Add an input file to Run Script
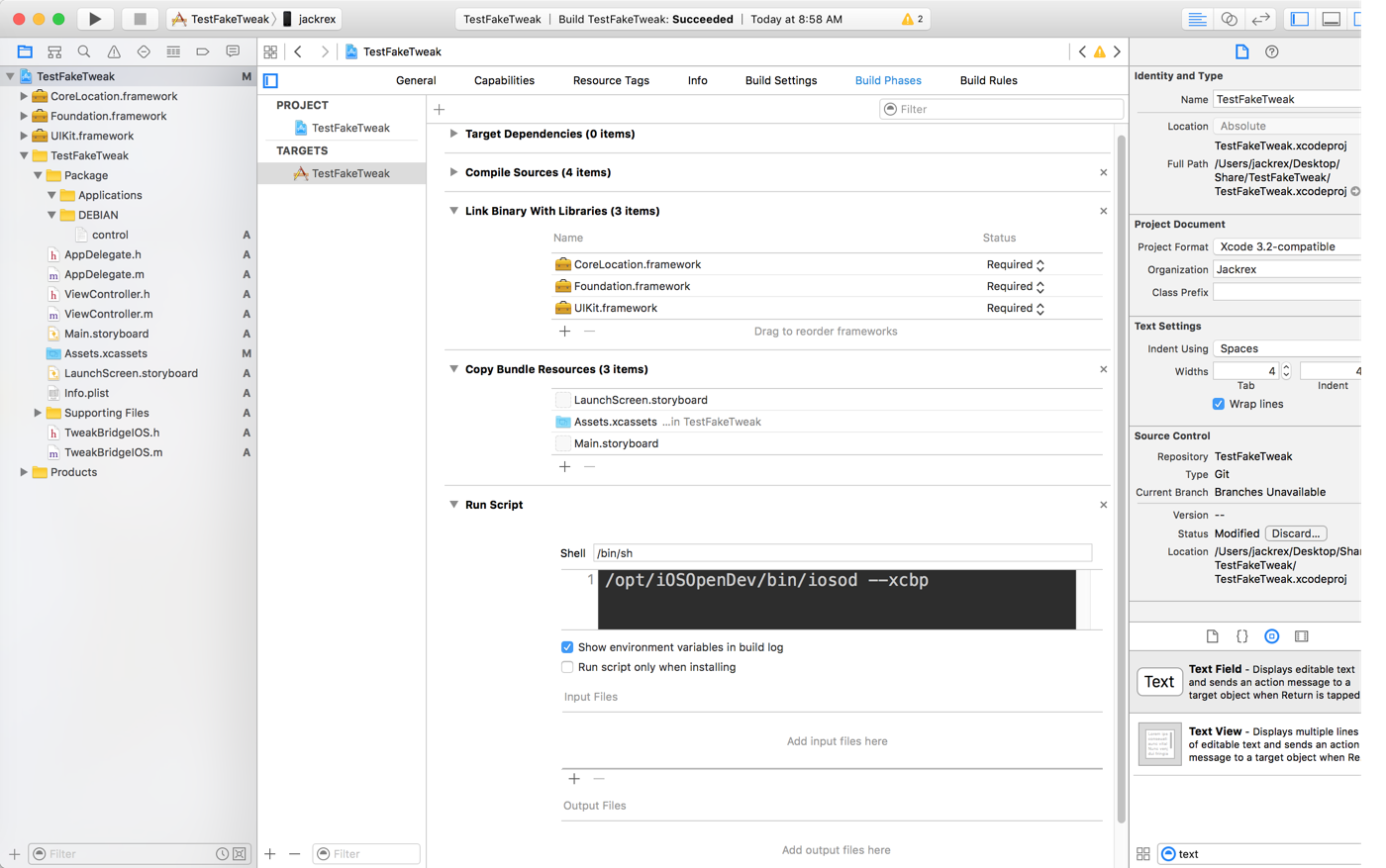Viewport: 1386px width, 868px height. click(574, 779)
